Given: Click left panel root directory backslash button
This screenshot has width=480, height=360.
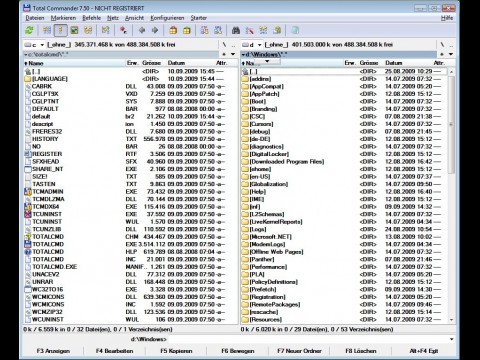Looking at the screenshot, I should pos(224,45).
